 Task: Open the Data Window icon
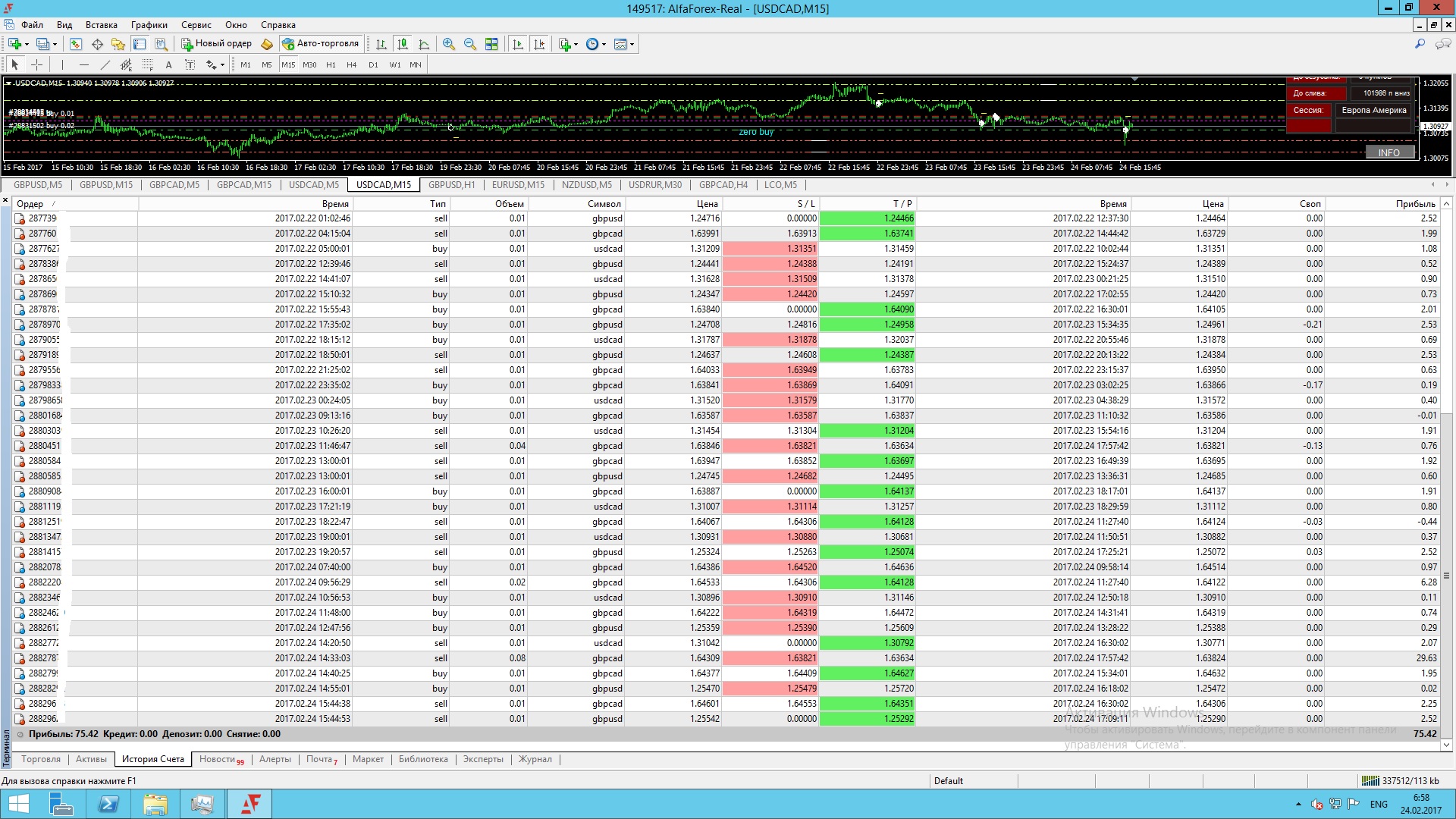[x=98, y=44]
